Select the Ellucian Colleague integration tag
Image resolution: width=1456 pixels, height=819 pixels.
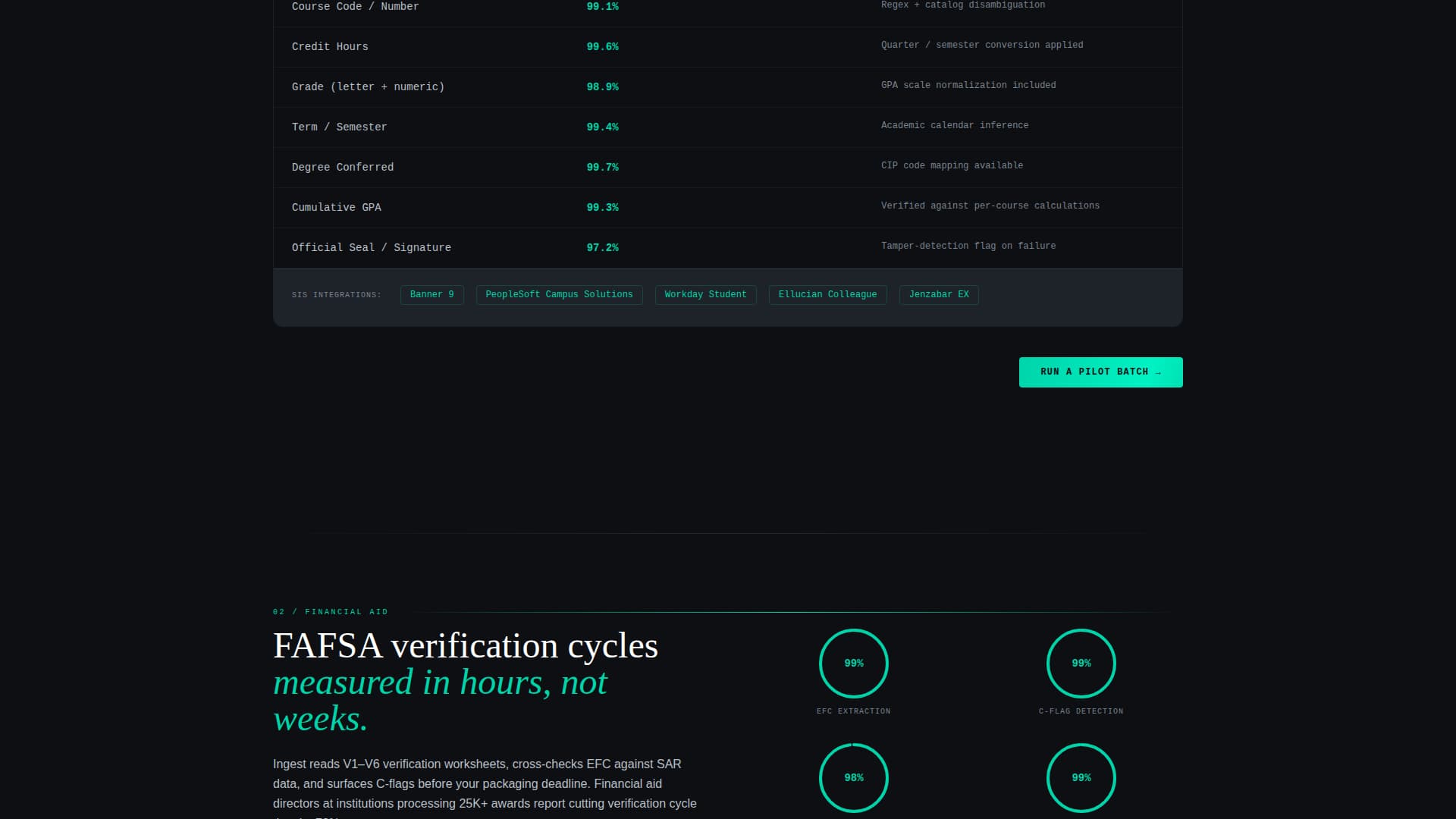[x=827, y=295]
